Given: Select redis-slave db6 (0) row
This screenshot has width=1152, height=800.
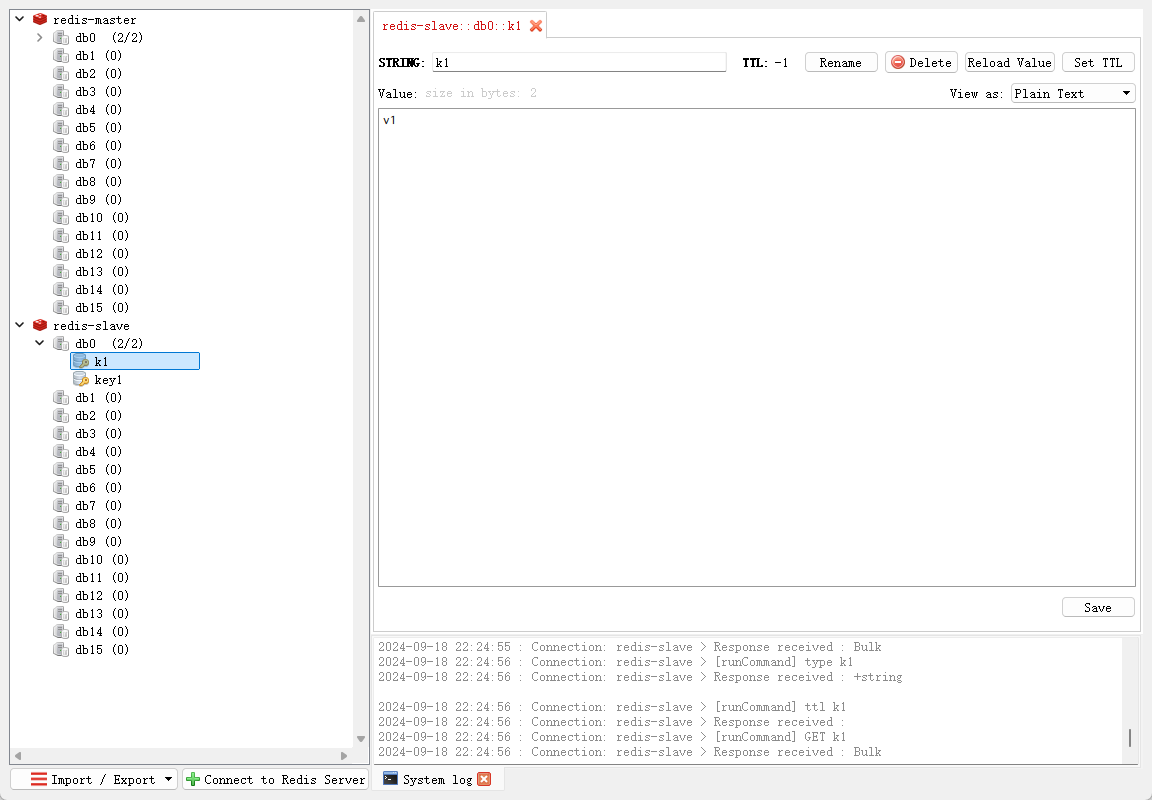Looking at the screenshot, I should pyautogui.click(x=98, y=488).
